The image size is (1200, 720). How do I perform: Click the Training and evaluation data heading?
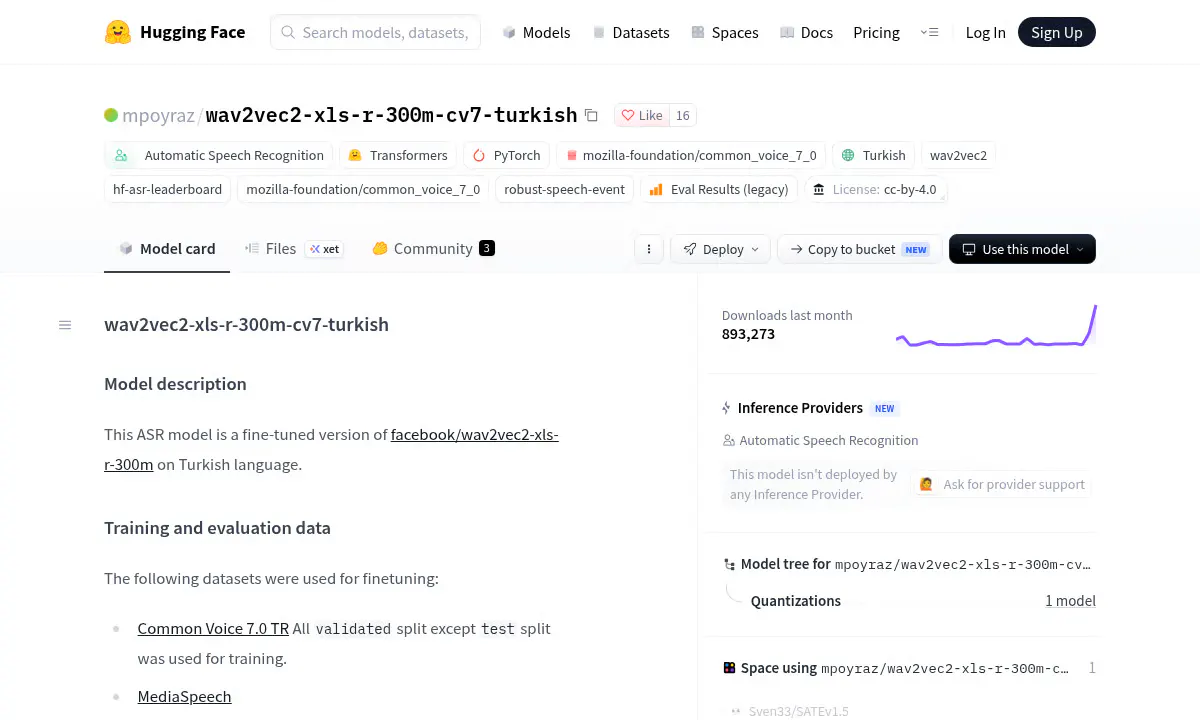[217, 528]
